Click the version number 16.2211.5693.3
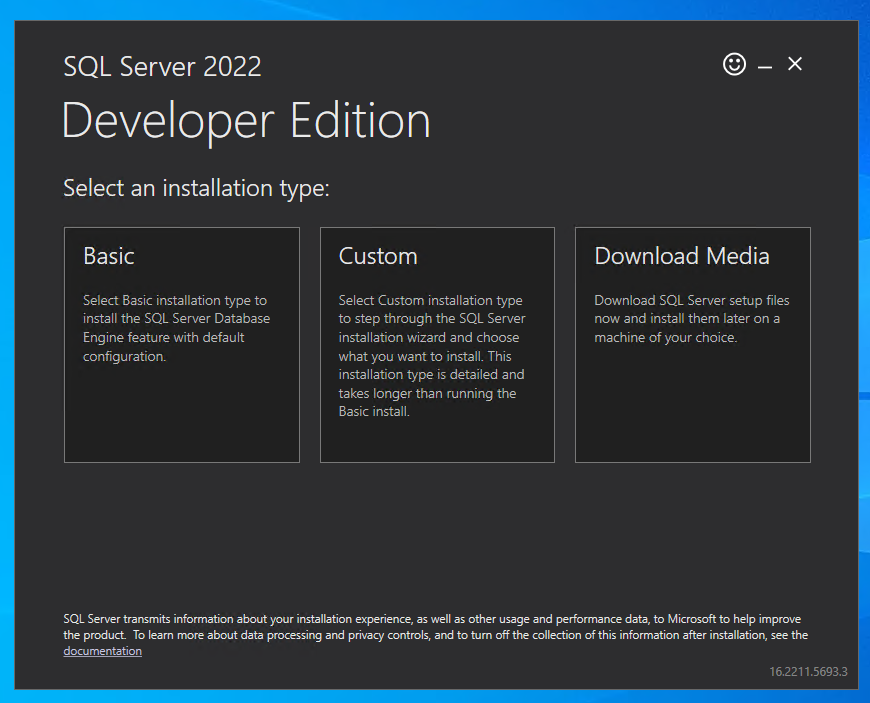This screenshot has height=703, width=870. (806, 673)
